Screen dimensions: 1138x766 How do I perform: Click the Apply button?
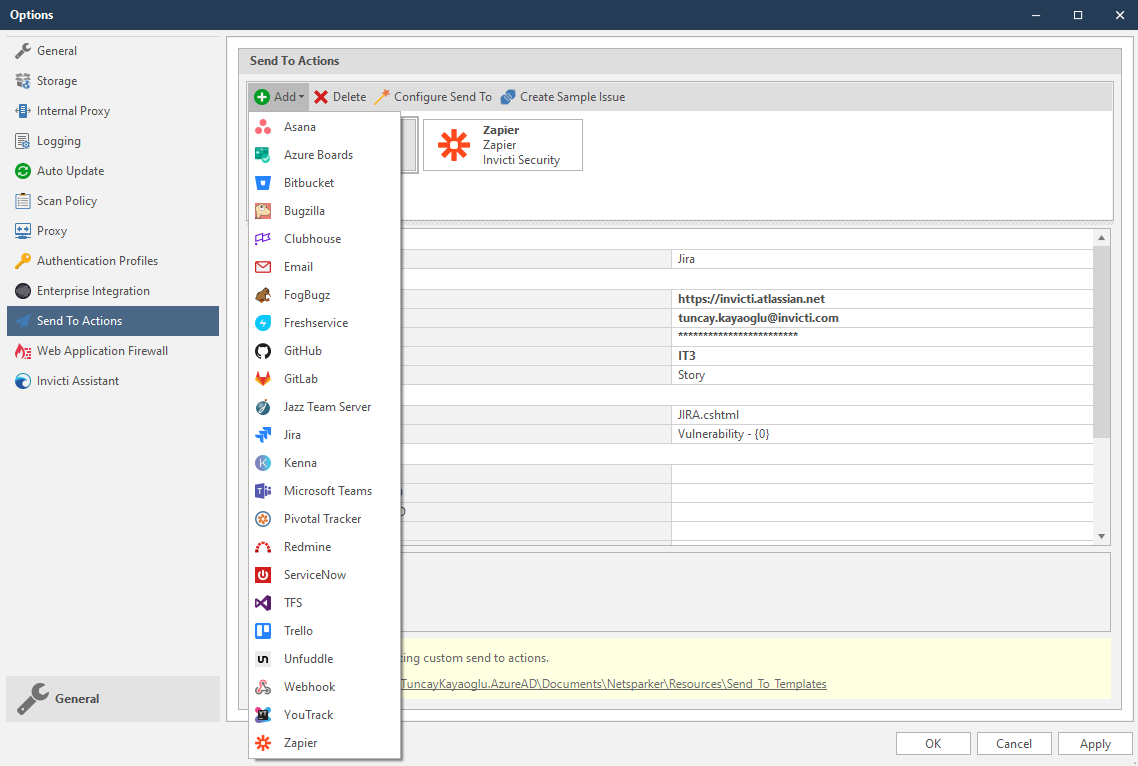(1094, 743)
